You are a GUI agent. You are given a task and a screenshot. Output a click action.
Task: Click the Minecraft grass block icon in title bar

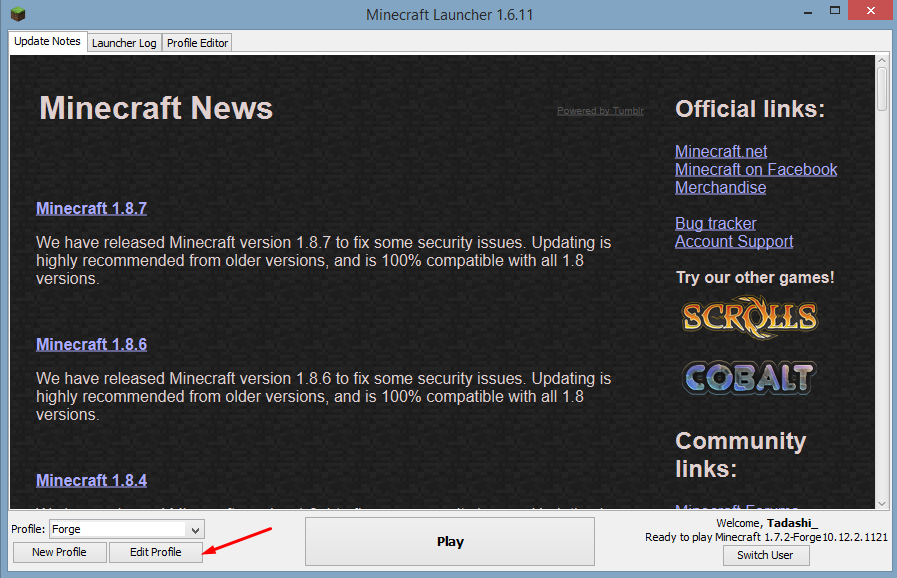(18, 14)
